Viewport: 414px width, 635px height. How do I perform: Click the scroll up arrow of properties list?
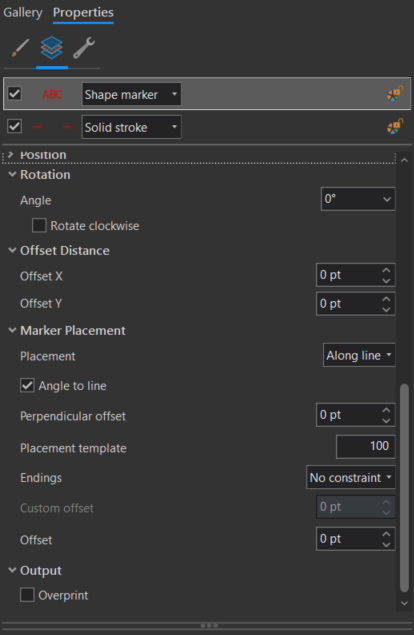coord(404,160)
